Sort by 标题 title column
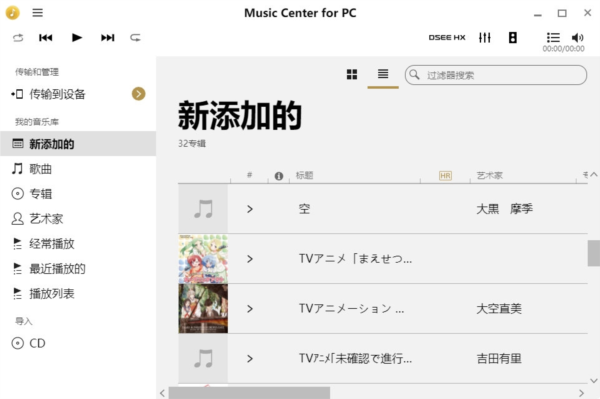This screenshot has width=600, height=399. (x=305, y=175)
